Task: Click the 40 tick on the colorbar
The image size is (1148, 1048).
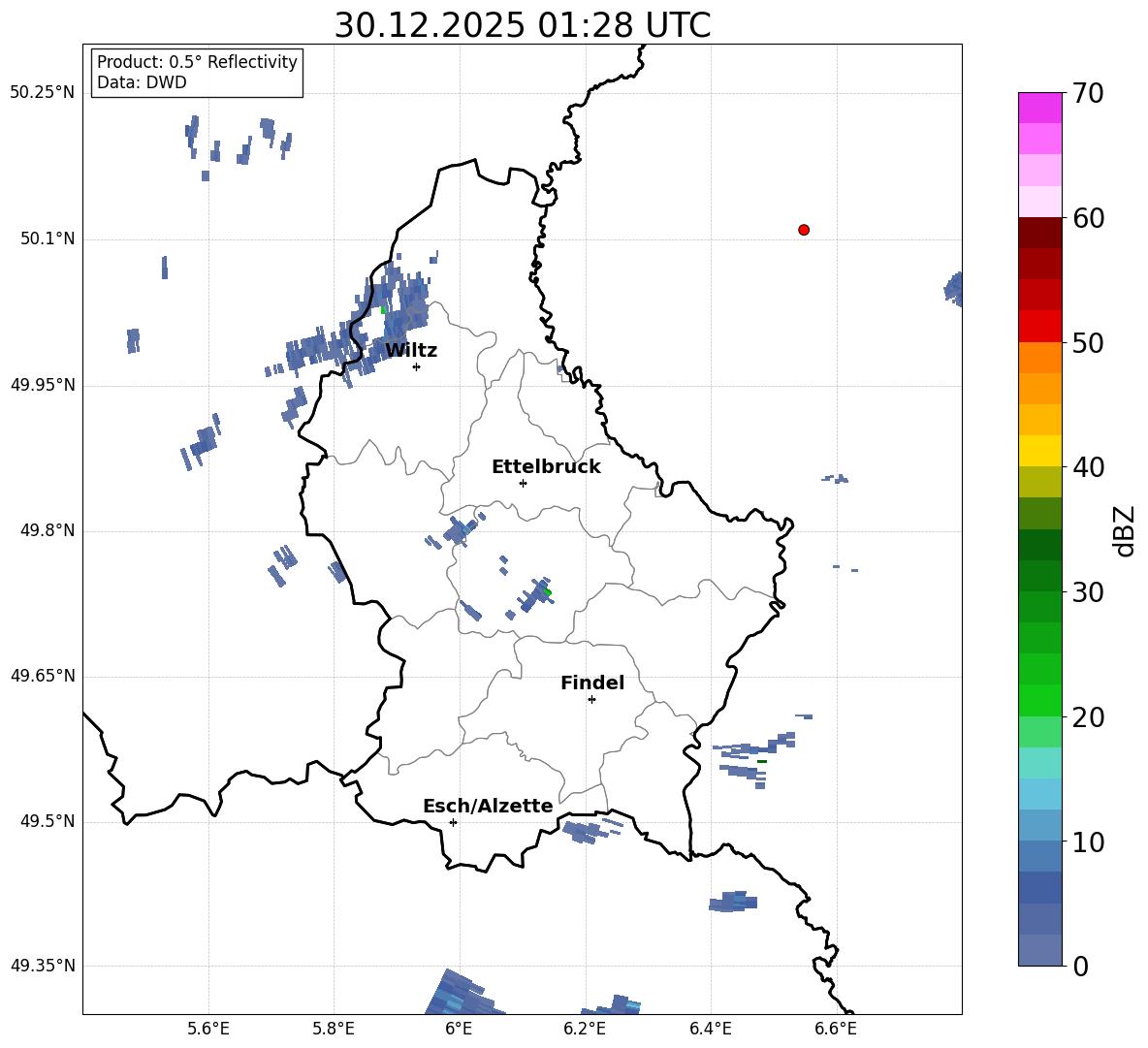Action: (1089, 467)
